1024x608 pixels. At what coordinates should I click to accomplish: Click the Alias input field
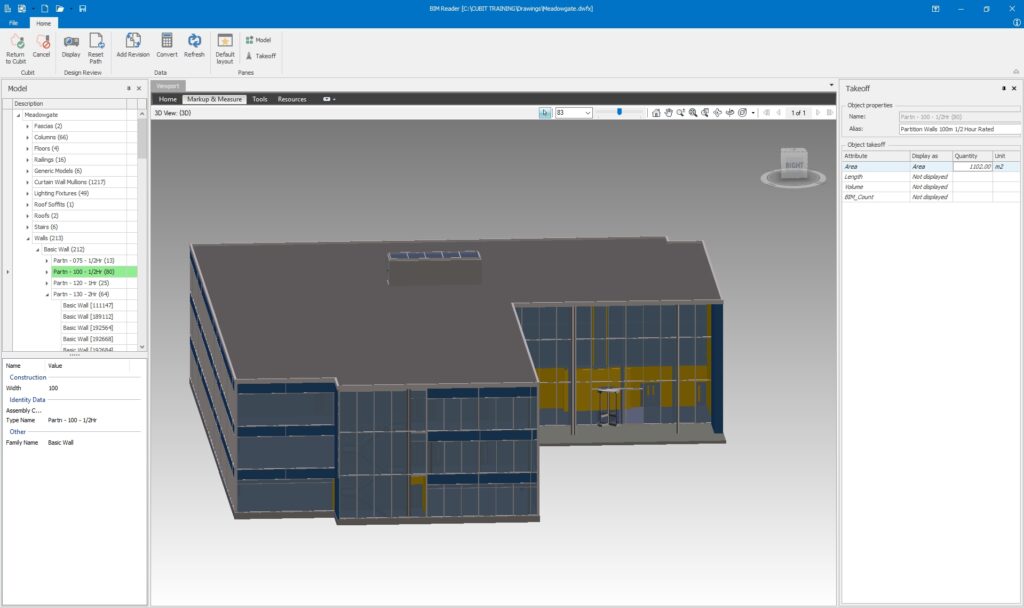click(960, 129)
